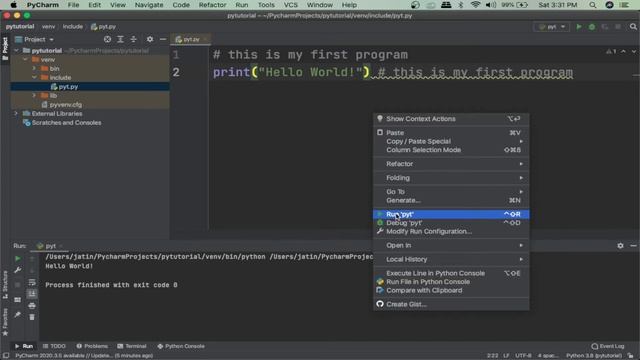Hide the Project panel
This screenshot has height=360, width=640.
pyautogui.click(x=163, y=39)
